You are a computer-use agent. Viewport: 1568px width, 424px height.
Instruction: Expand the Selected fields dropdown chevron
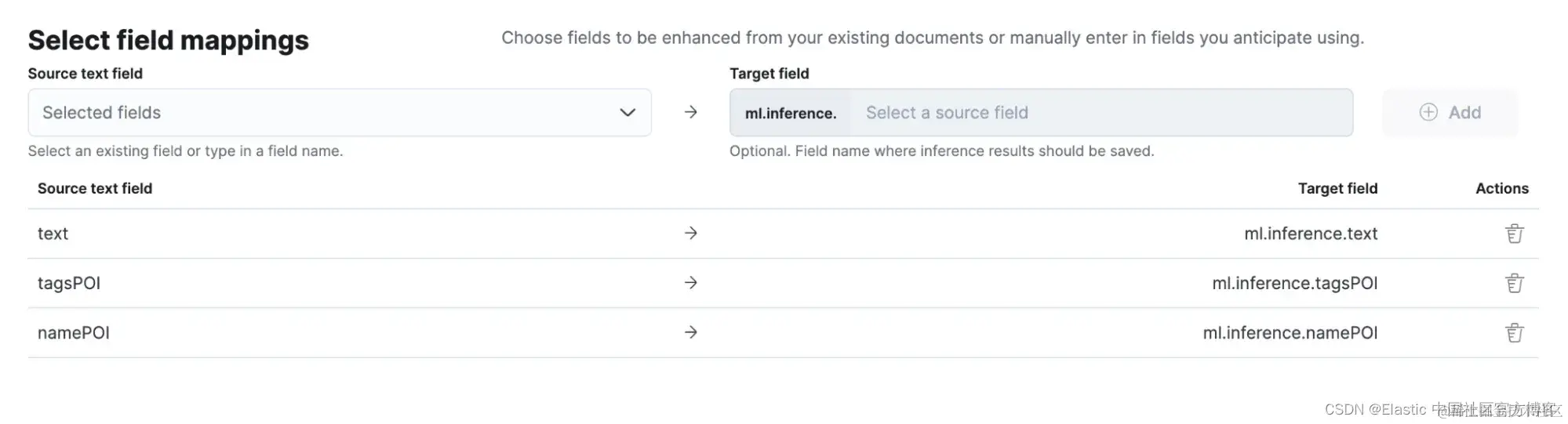pos(628,113)
